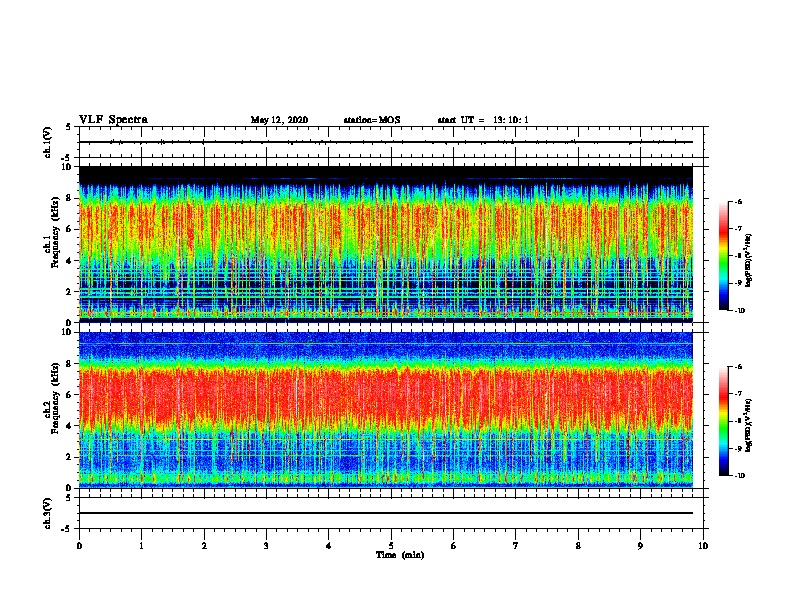Select the "May 12, 2020" date label
This screenshot has width=792, height=612.
pyautogui.click(x=279, y=120)
